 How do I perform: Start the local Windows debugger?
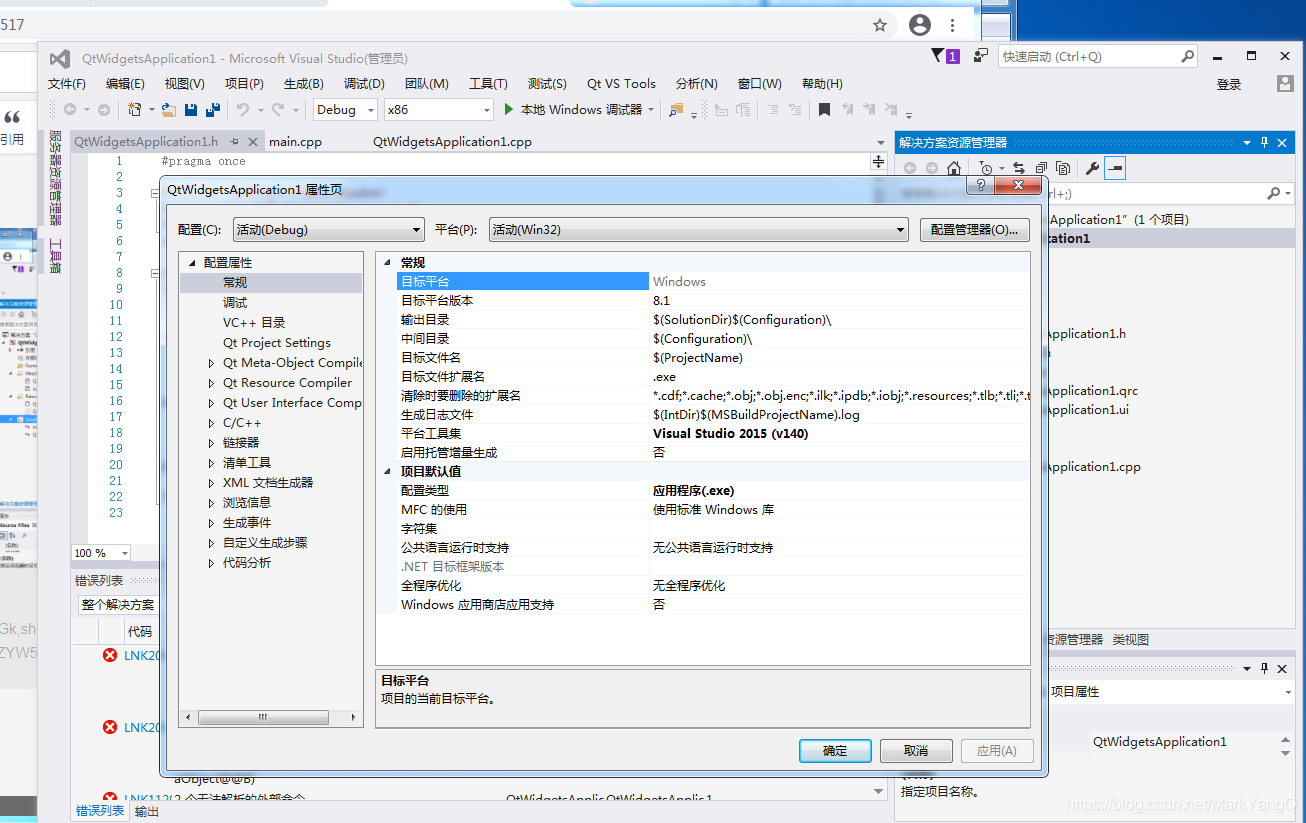click(x=579, y=110)
